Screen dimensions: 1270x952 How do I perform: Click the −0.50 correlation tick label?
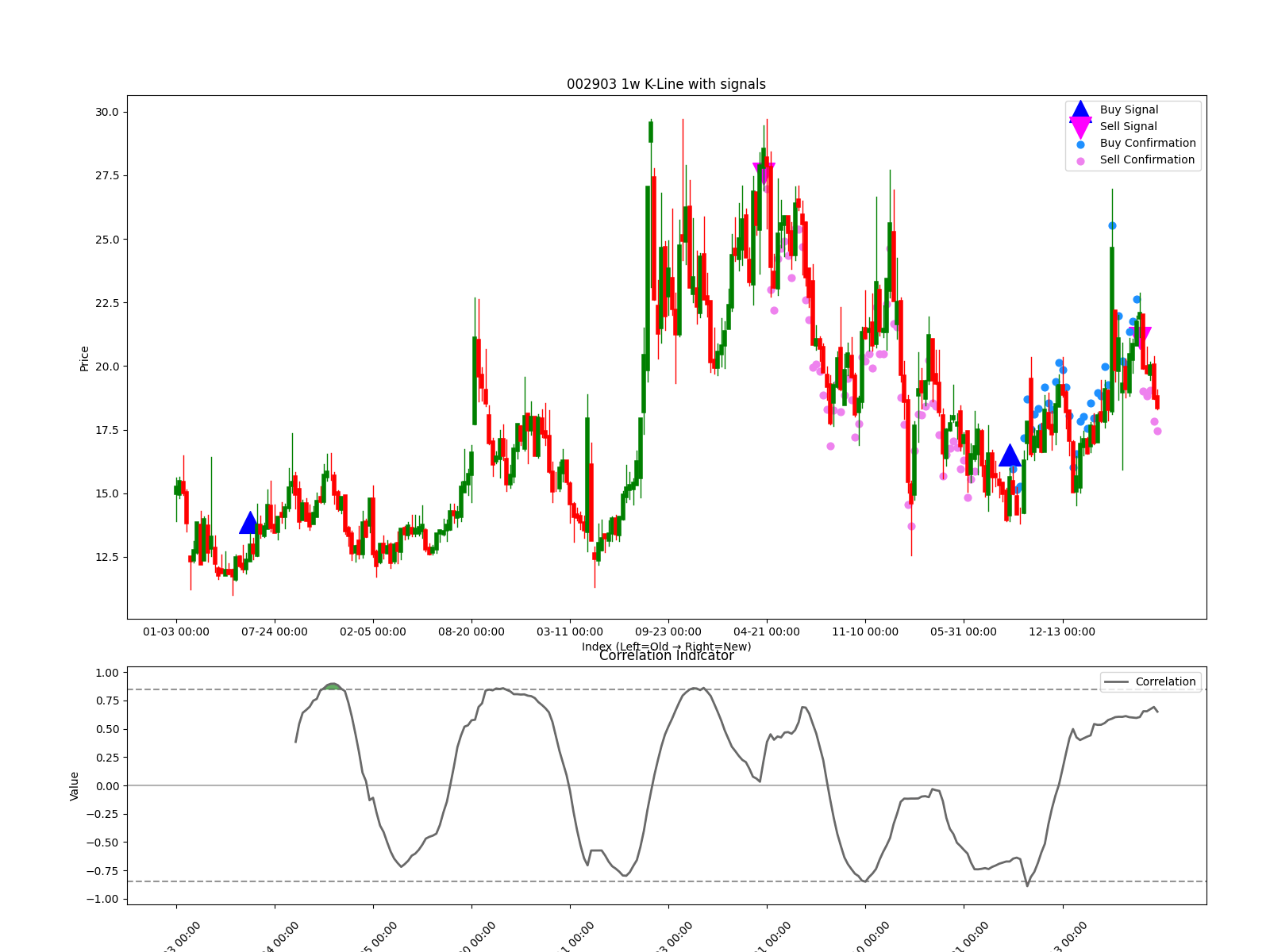(x=102, y=843)
